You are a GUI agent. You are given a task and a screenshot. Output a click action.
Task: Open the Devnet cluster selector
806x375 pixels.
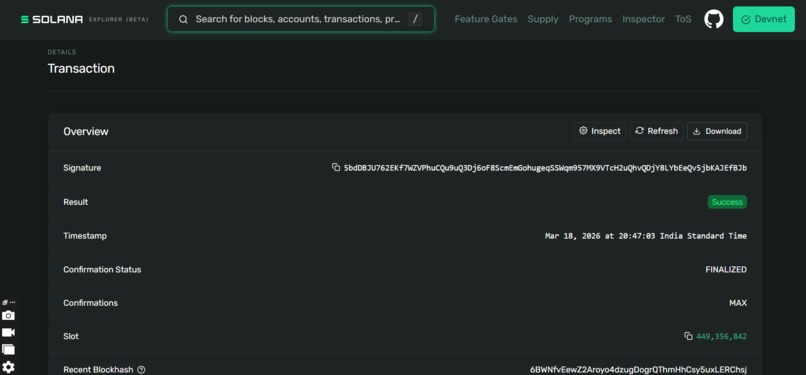click(x=763, y=20)
